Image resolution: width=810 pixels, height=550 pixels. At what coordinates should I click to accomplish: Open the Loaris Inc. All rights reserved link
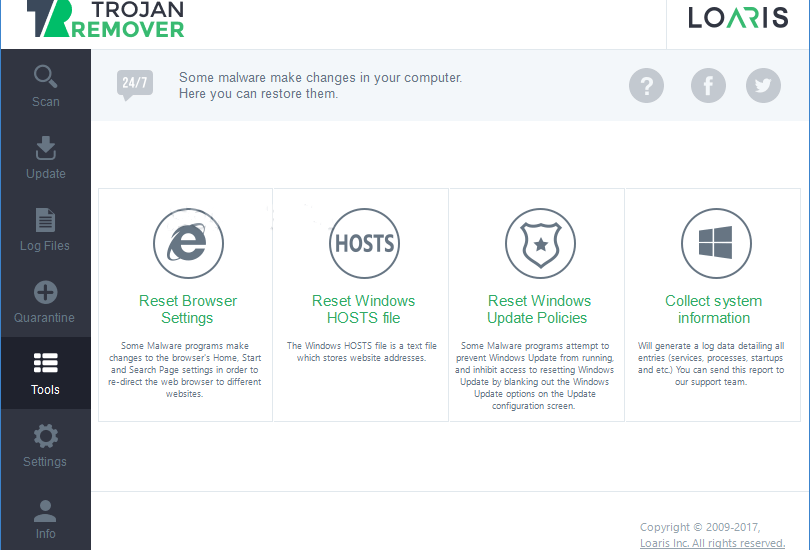712,543
